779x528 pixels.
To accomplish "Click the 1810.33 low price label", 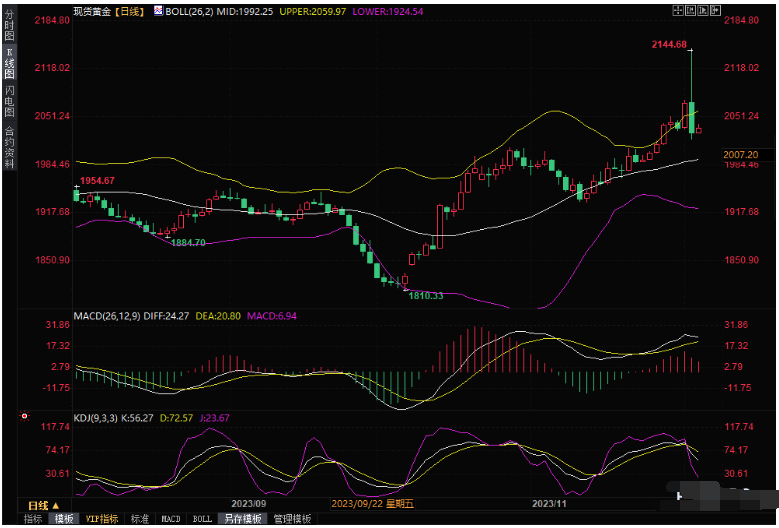I will 426,296.
